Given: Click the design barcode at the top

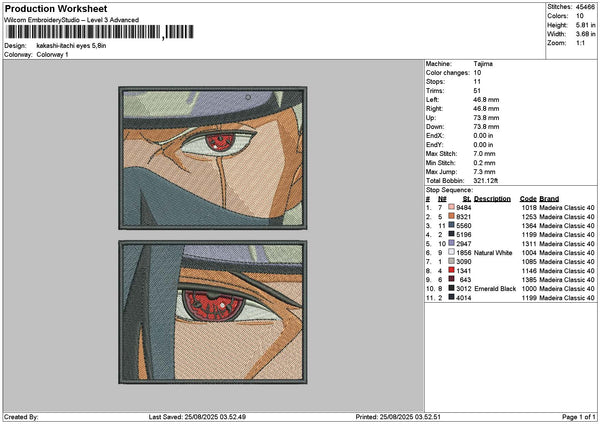Looking at the screenshot, I should coord(100,32).
